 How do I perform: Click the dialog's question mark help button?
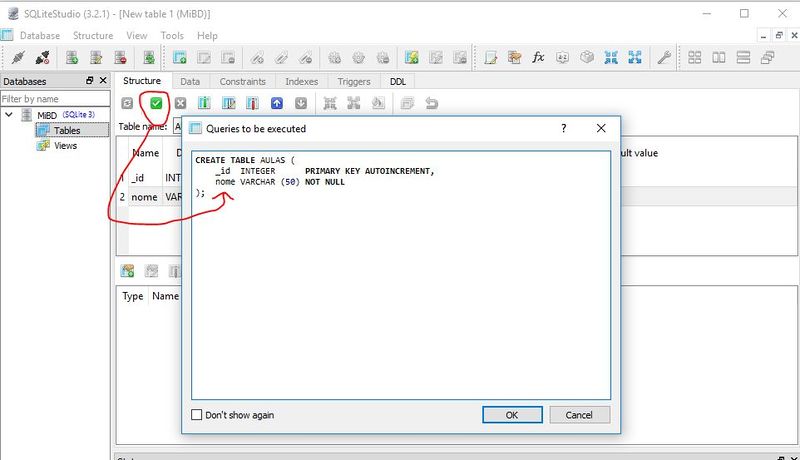563,129
